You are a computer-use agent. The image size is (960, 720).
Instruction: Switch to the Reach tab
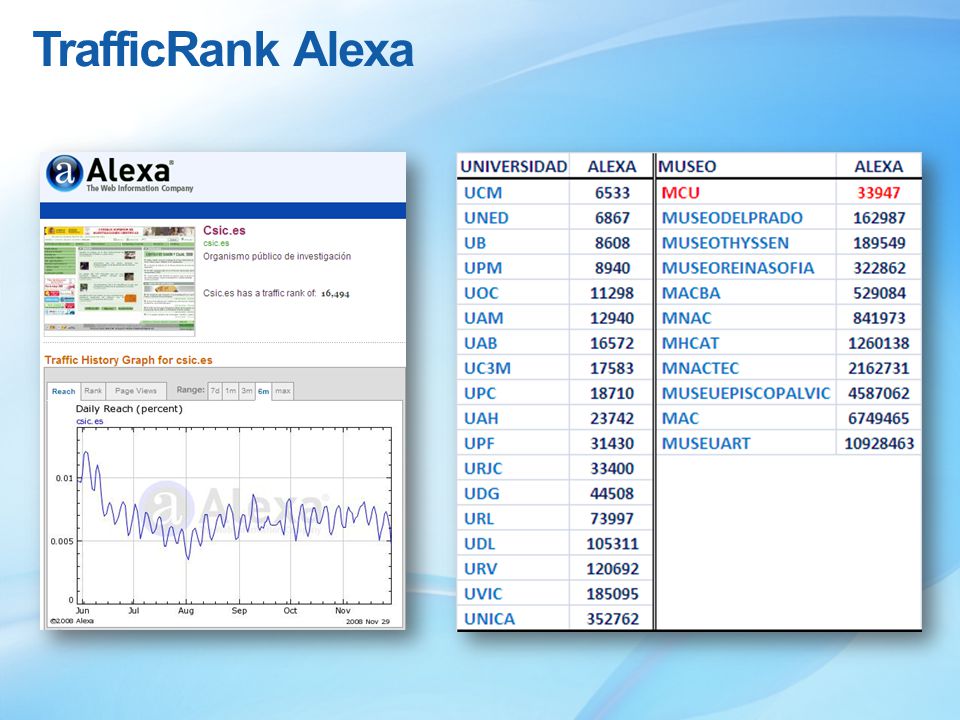64,391
